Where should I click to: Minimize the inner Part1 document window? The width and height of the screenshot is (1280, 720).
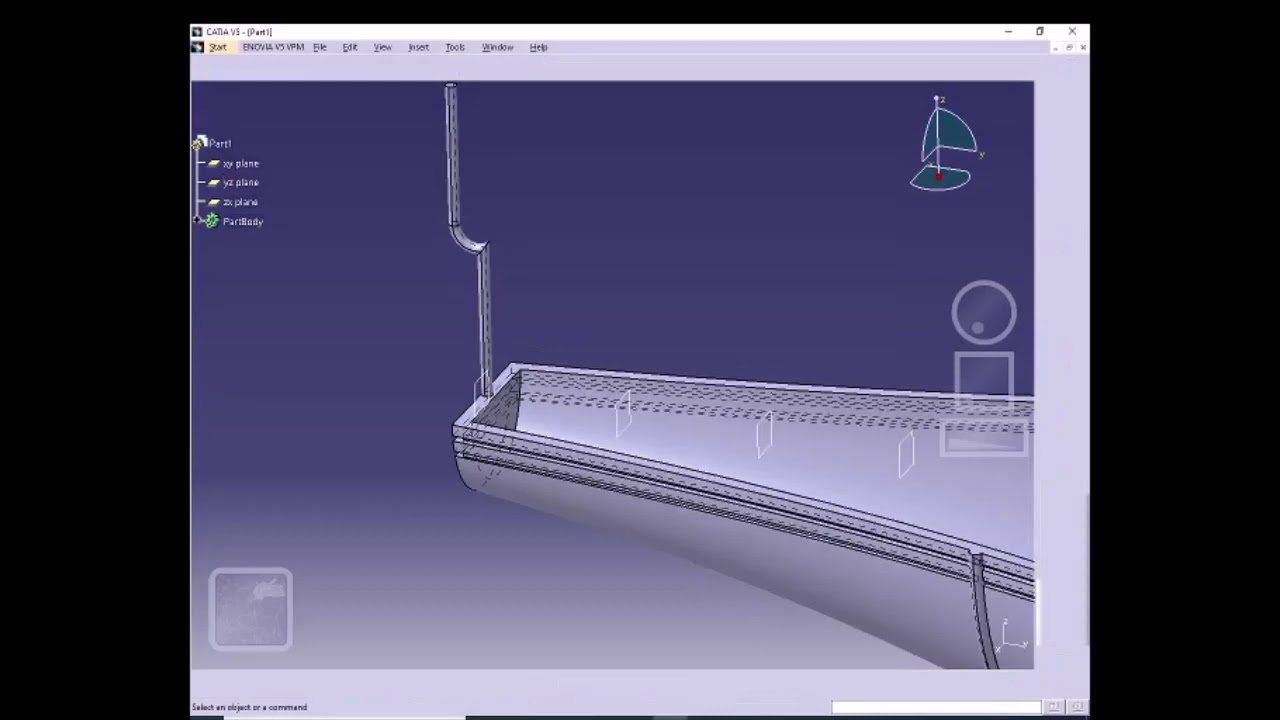pyautogui.click(x=1057, y=47)
